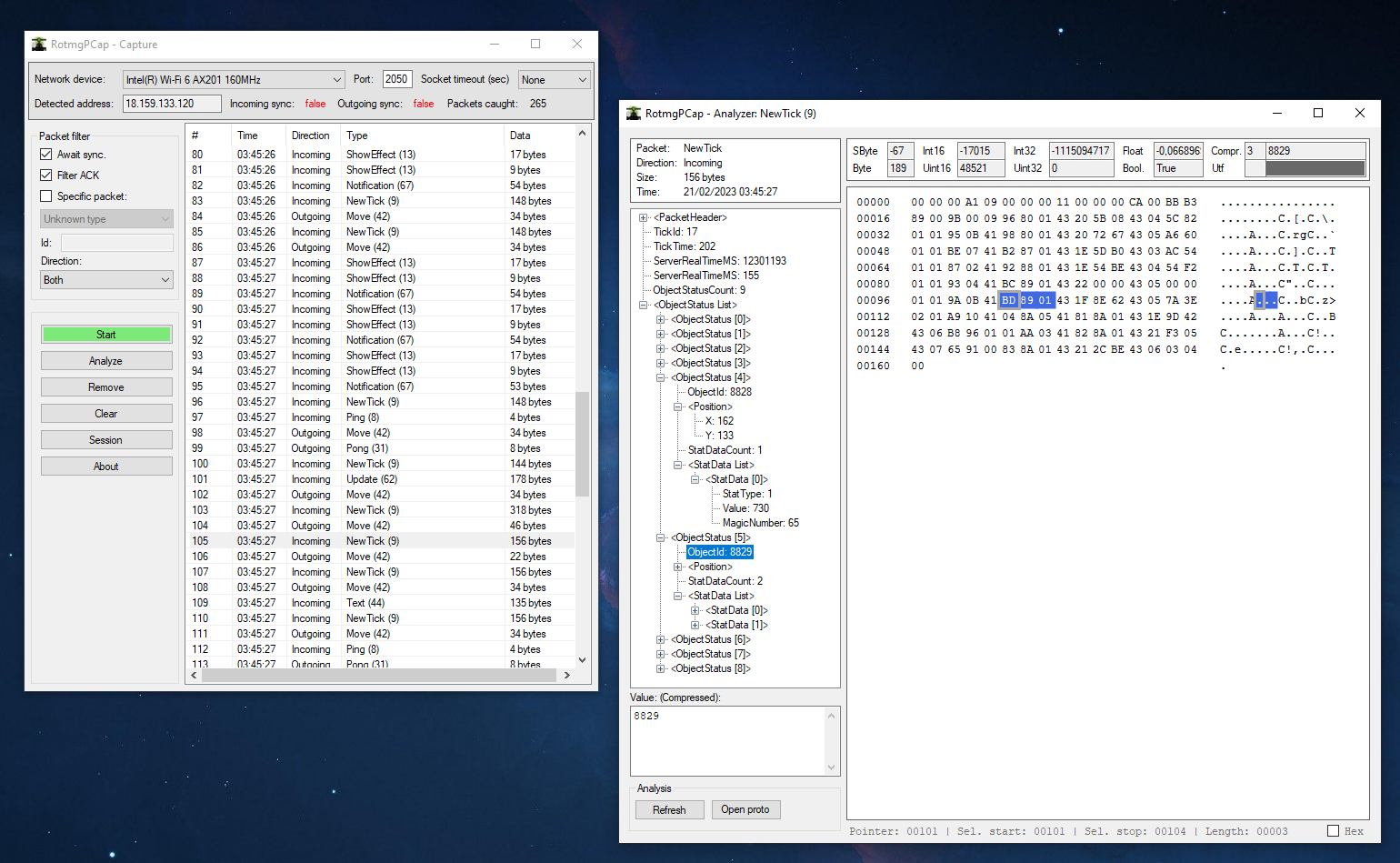
Task: Click the RotmgPCap Capture window title icon
Action: 39,44
